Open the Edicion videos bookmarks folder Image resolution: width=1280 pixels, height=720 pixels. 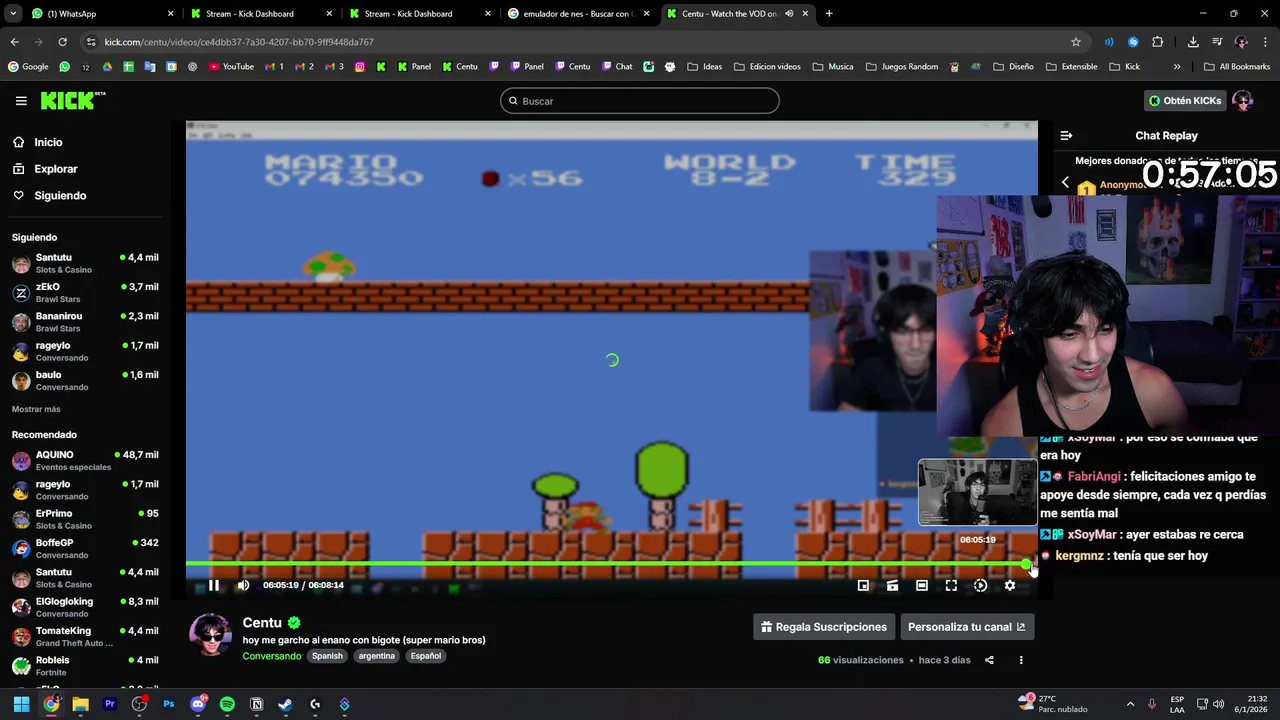766,67
